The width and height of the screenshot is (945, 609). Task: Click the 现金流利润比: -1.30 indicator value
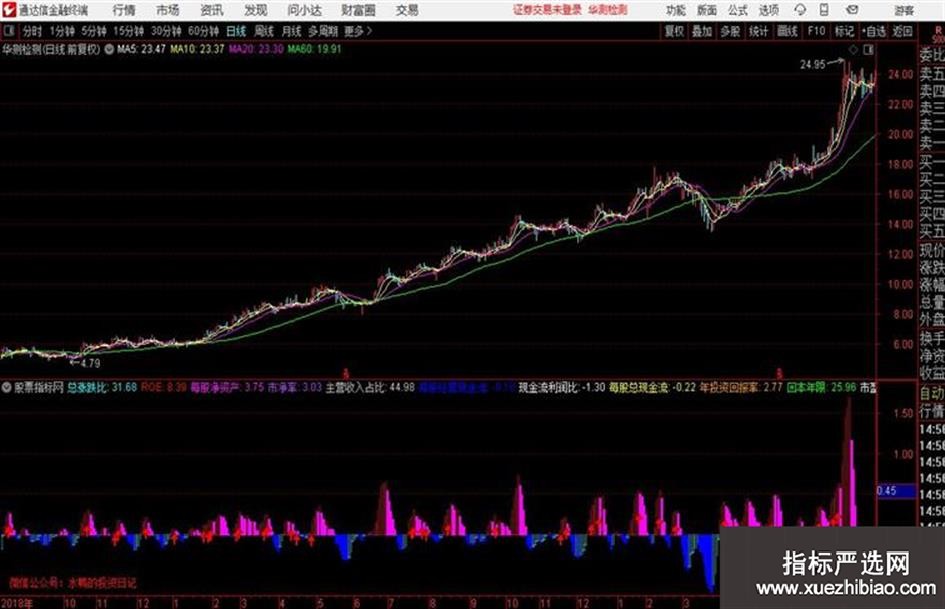click(x=562, y=387)
